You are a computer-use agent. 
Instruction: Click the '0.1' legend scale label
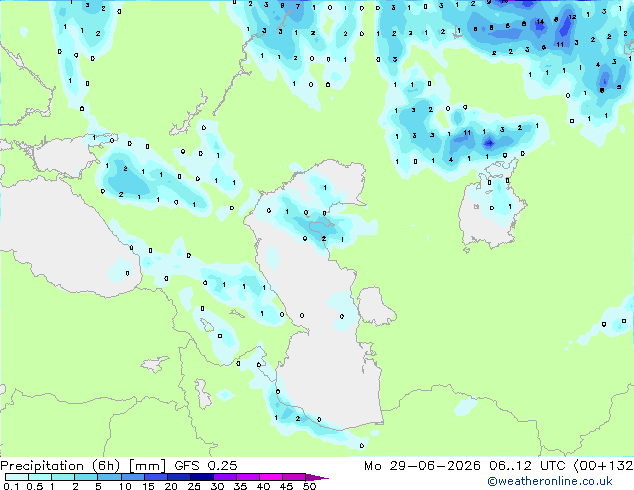point(11,486)
